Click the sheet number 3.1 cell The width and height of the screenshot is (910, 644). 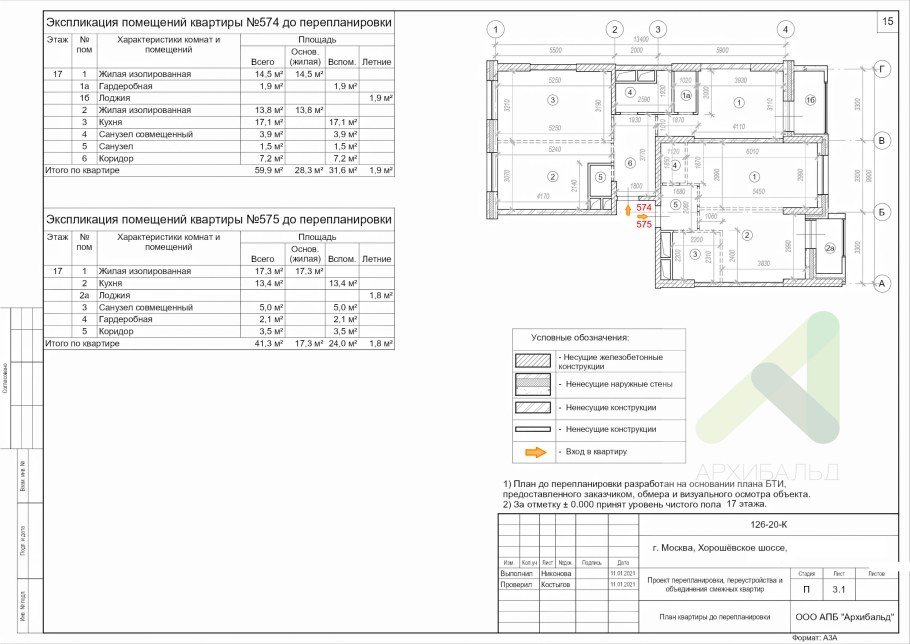[x=839, y=590]
